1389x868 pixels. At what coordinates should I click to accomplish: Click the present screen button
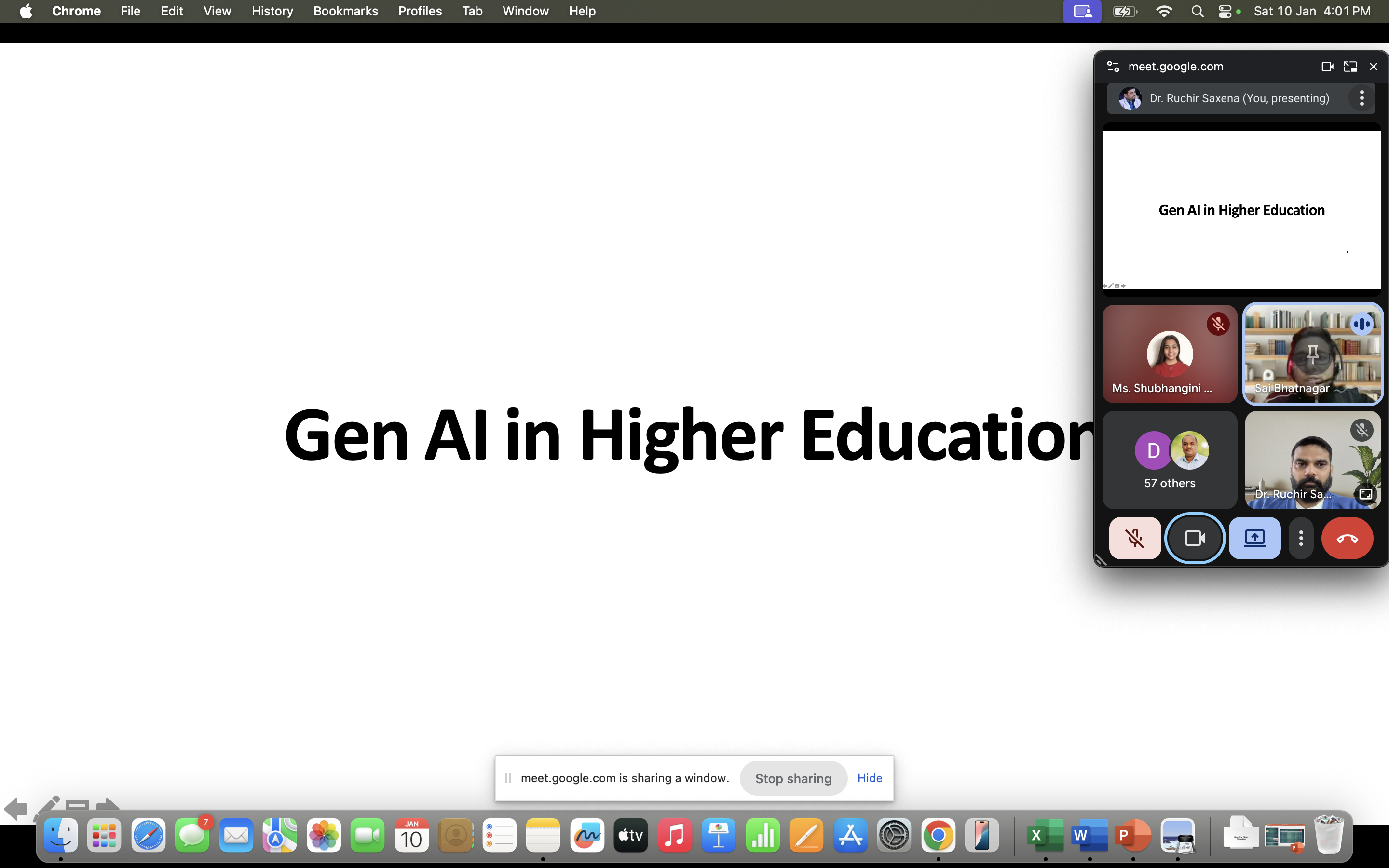point(1254,538)
